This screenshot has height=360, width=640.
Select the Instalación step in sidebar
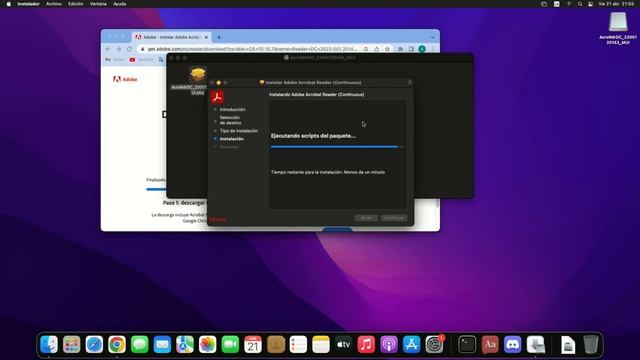tap(231, 139)
